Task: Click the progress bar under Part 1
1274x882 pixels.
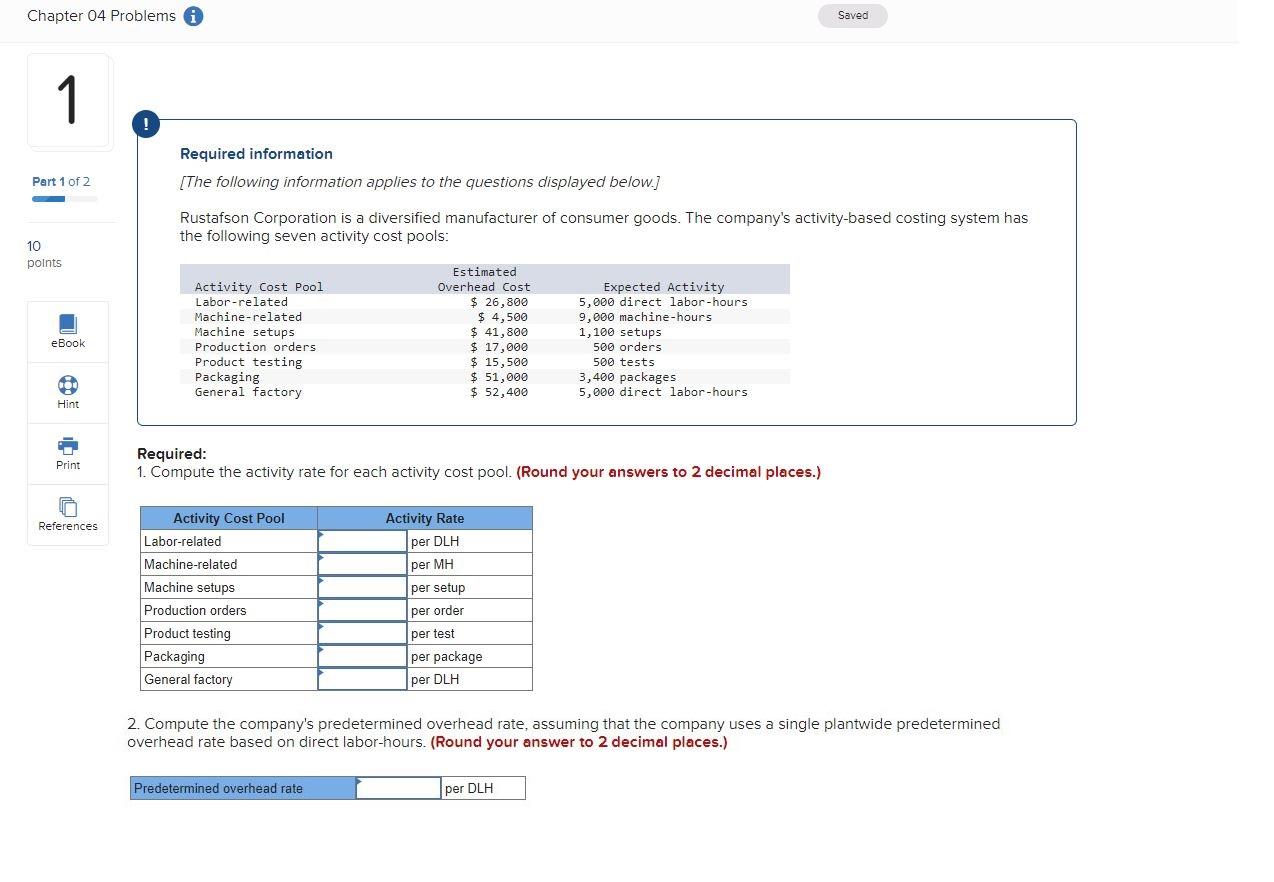Action: point(63,198)
